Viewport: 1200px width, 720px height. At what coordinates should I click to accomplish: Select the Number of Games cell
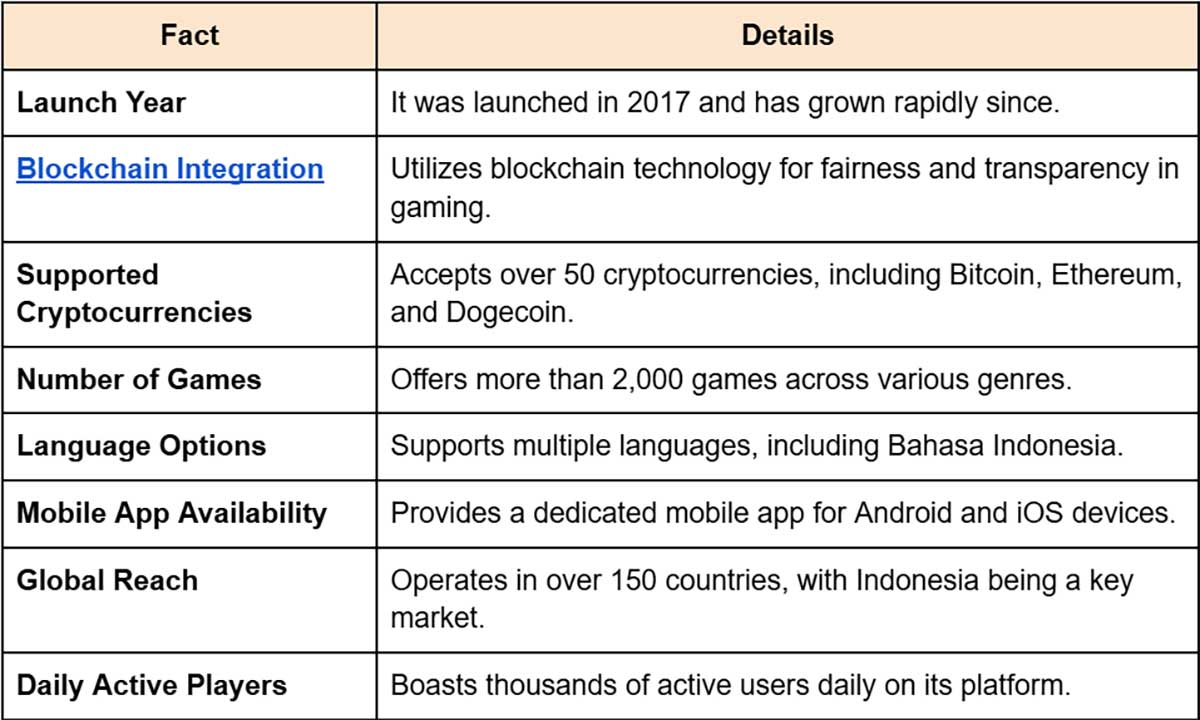[x=189, y=379]
